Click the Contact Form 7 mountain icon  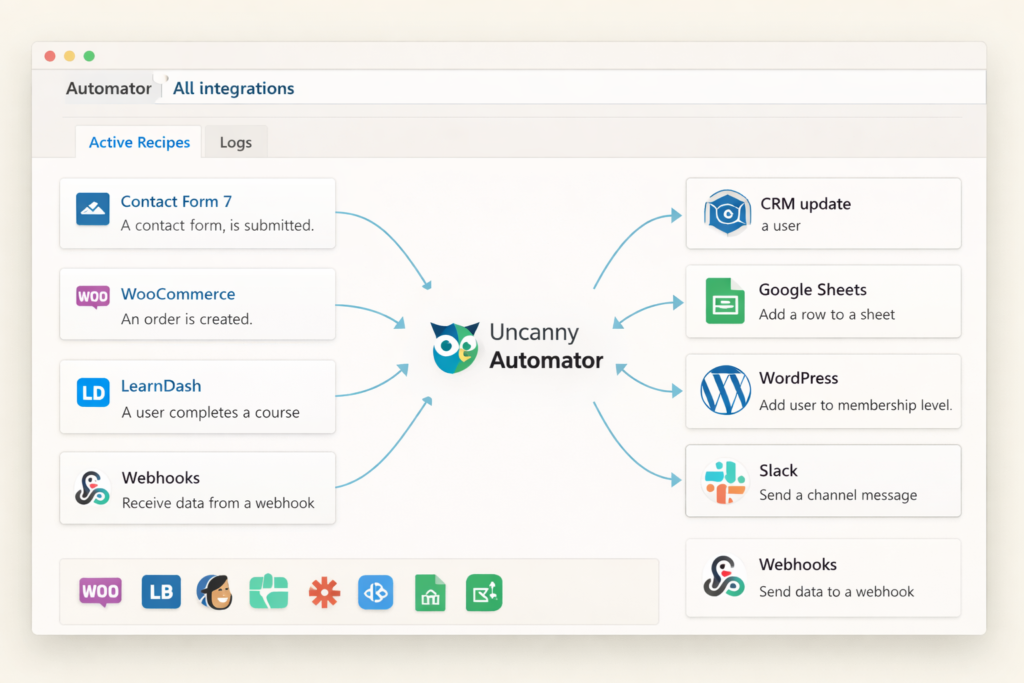[91, 210]
